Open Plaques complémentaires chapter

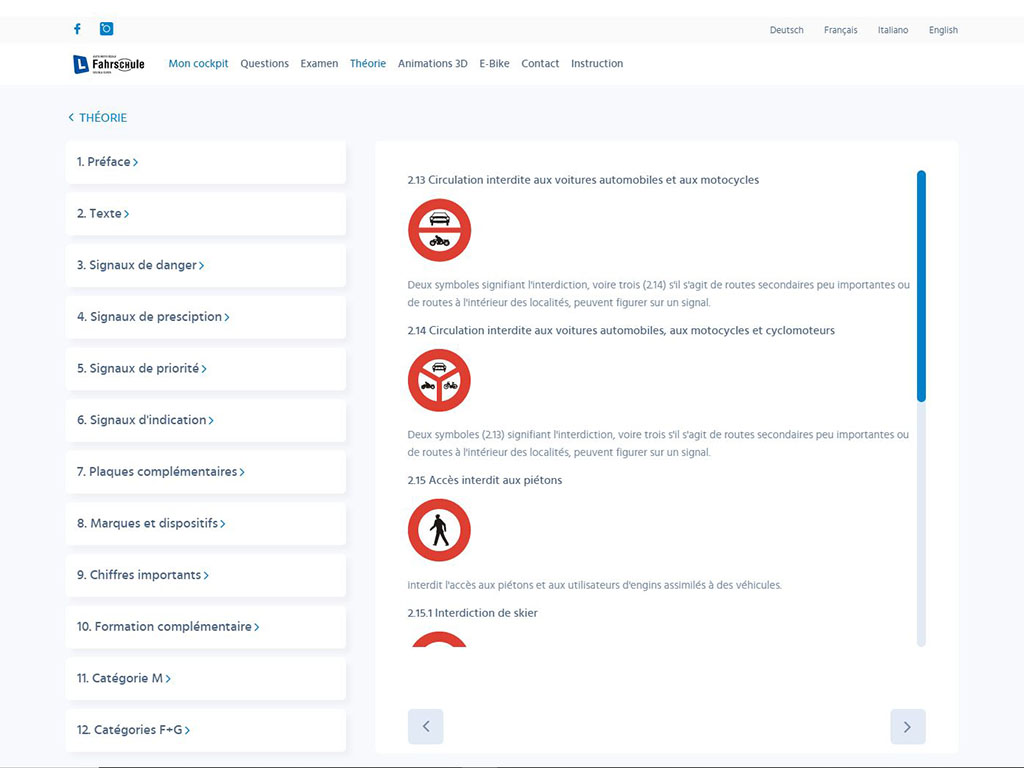(x=160, y=472)
